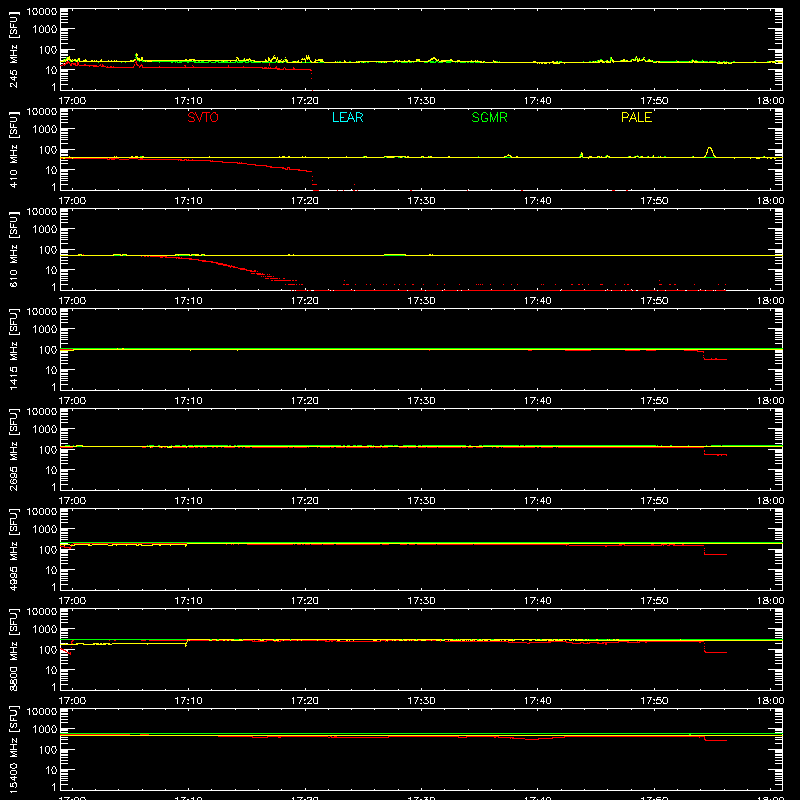
Task: Select the 245 MHz [SFU] axis label
Action: (14, 49)
